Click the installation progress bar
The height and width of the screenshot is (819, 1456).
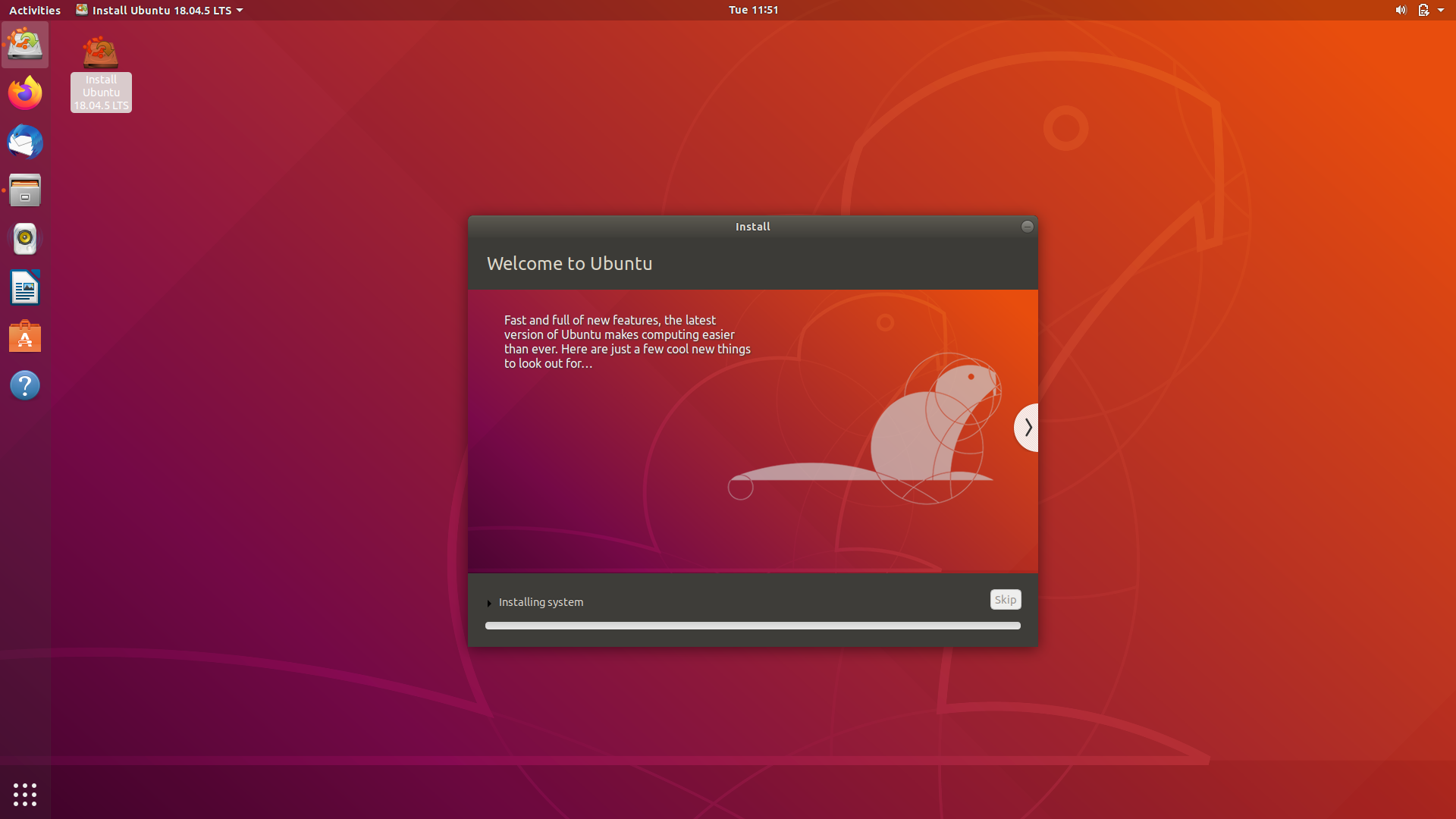[752, 626]
